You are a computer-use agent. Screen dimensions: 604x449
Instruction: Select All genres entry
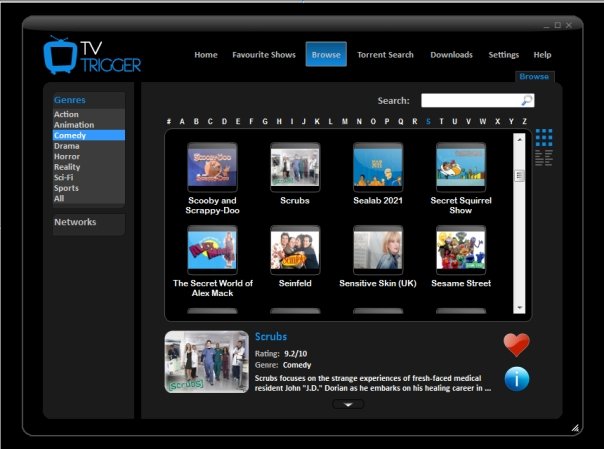pos(89,199)
